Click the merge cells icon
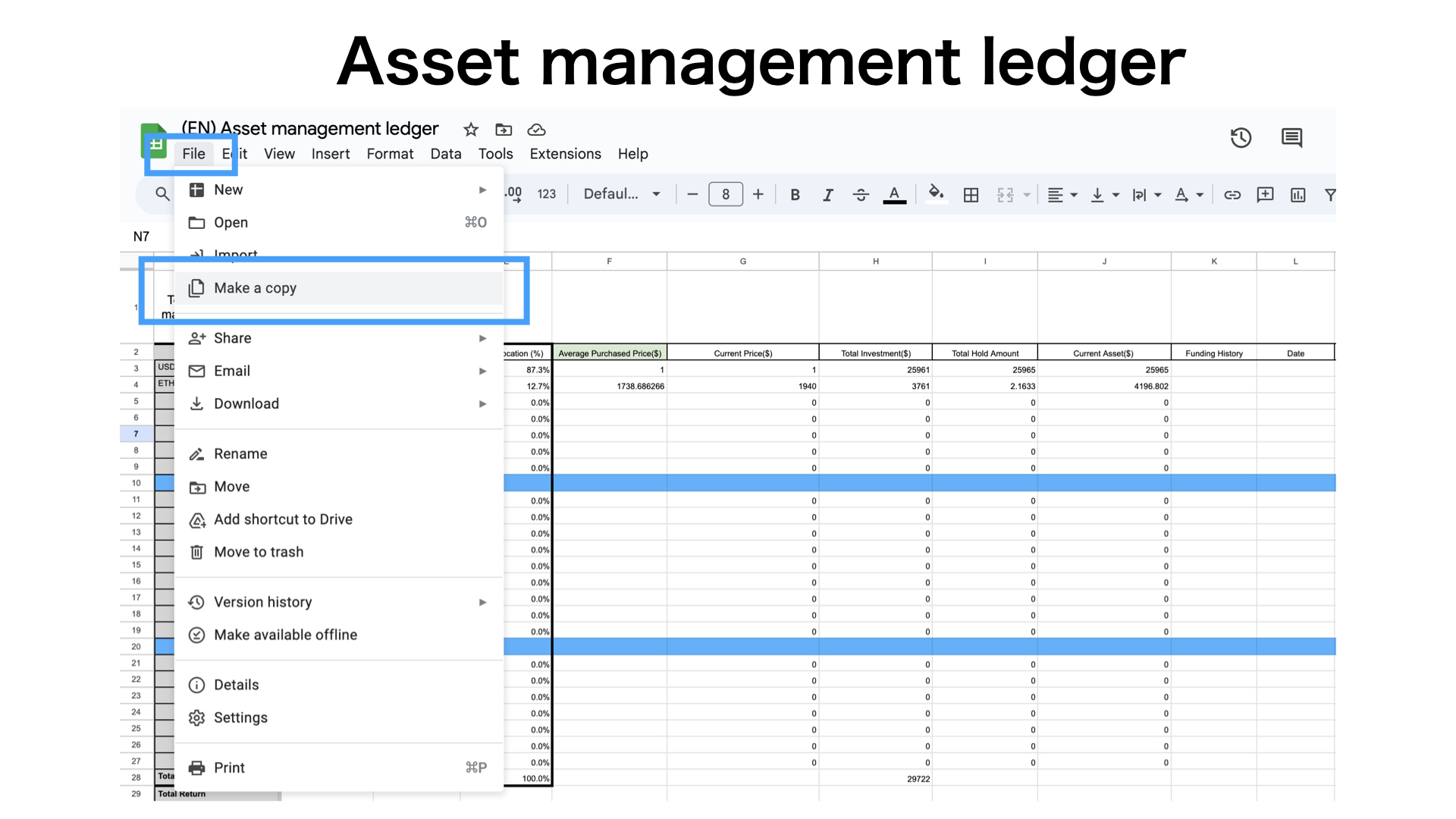 click(x=1005, y=195)
